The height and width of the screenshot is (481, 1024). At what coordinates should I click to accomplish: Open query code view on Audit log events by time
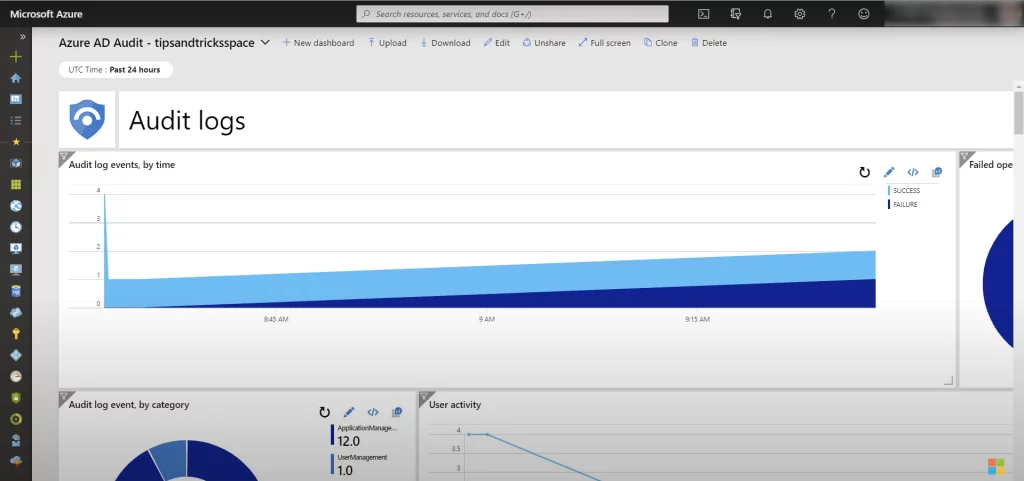pyautogui.click(x=912, y=172)
